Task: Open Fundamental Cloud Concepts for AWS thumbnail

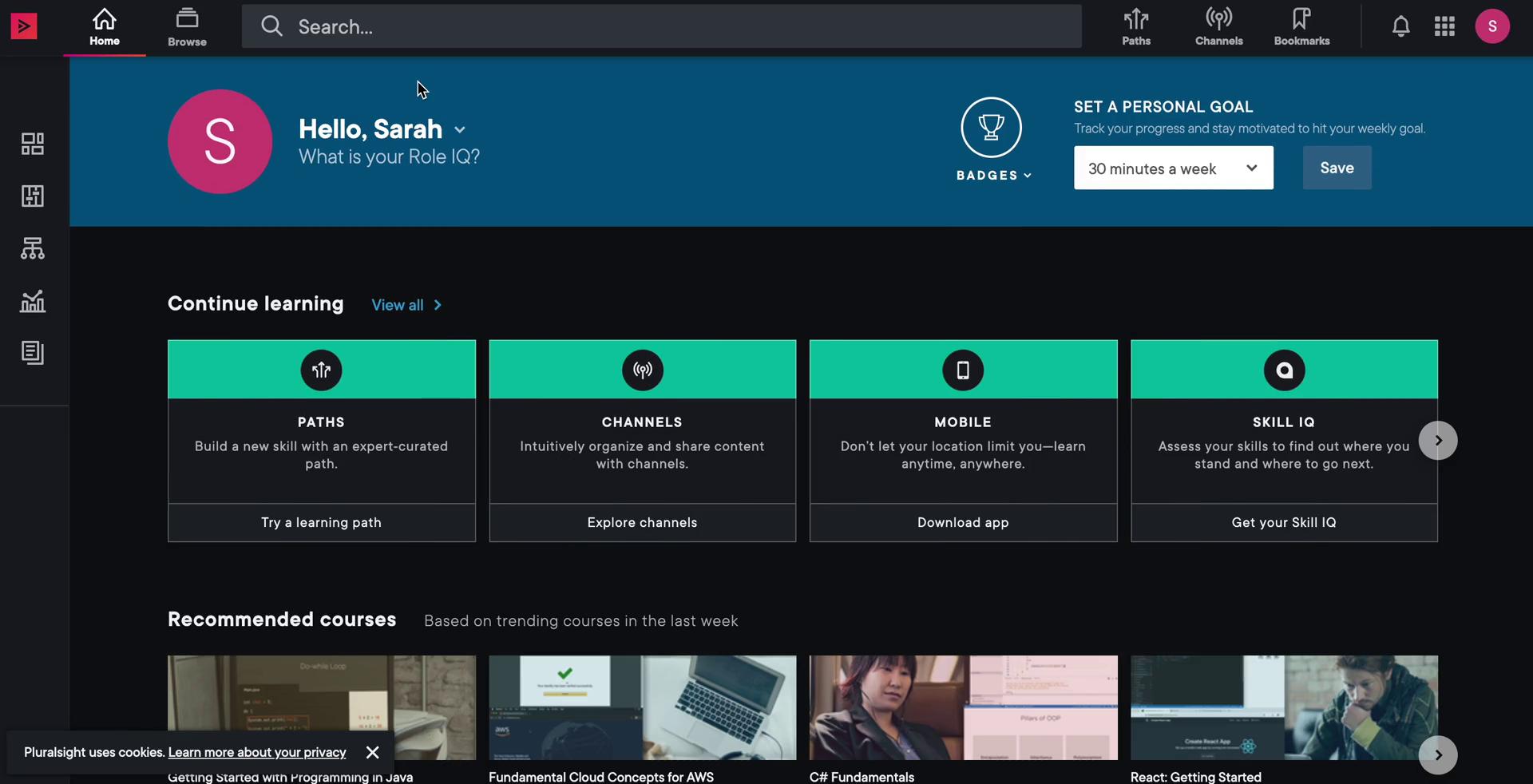Action: [x=643, y=708]
